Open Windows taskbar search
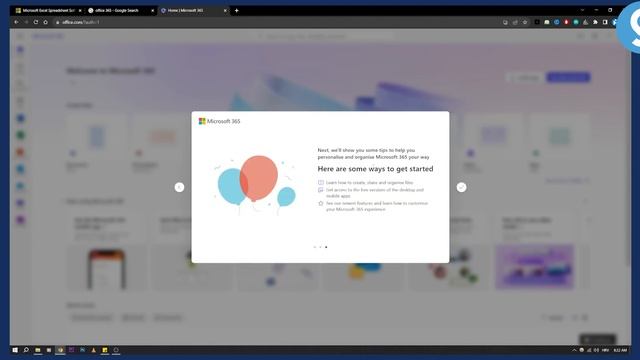 (26, 350)
